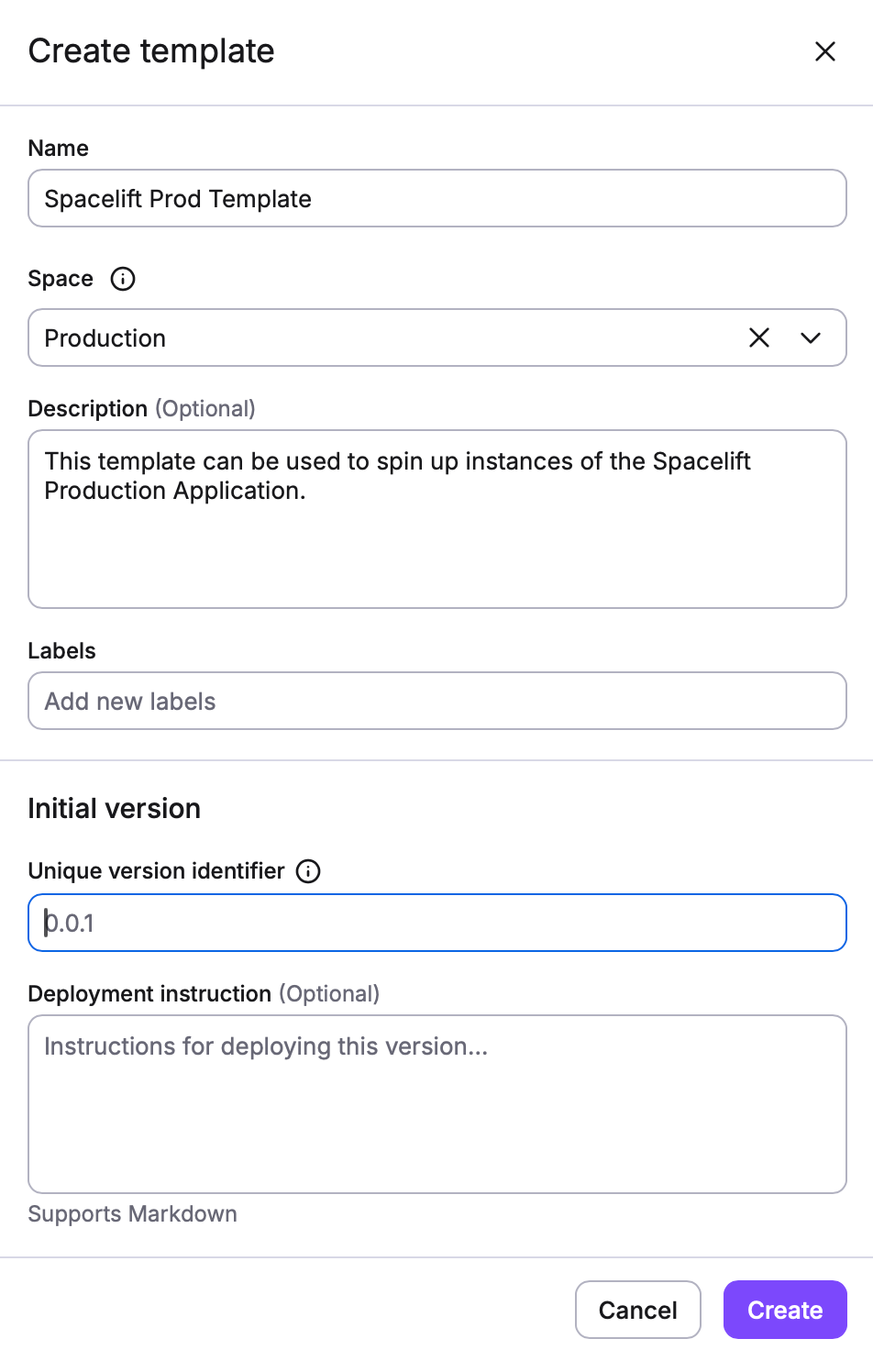Image resolution: width=873 pixels, height=1372 pixels.
Task: Click the Unique version identifier label
Action: pyautogui.click(x=157, y=871)
